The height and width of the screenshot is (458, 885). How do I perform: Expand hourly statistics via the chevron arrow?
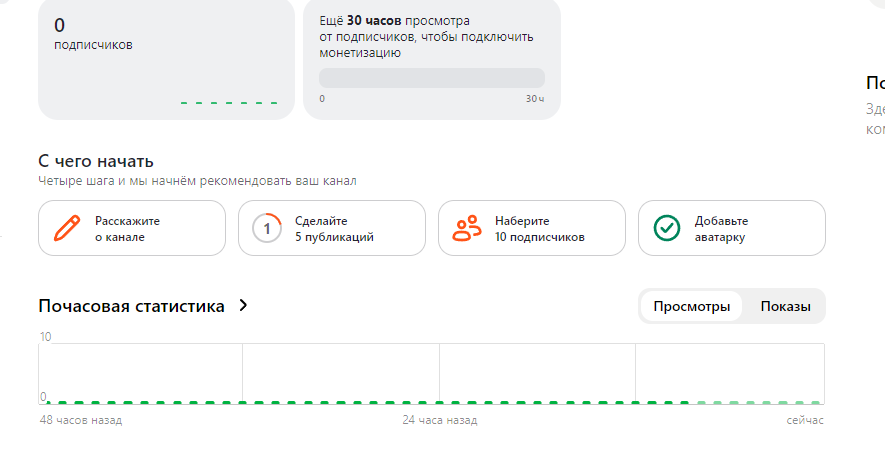point(243,306)
